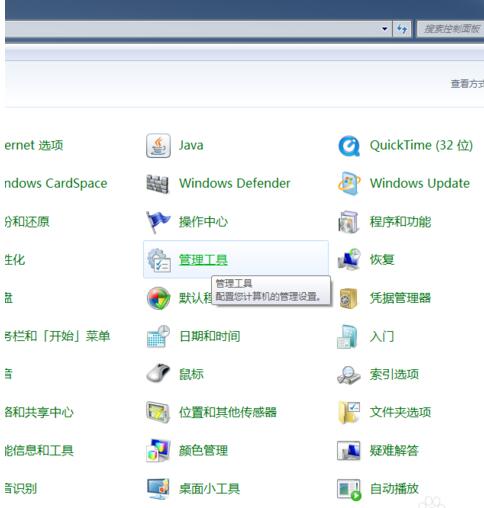Click the 管理工具 link
484x508 pixels.
203,260
